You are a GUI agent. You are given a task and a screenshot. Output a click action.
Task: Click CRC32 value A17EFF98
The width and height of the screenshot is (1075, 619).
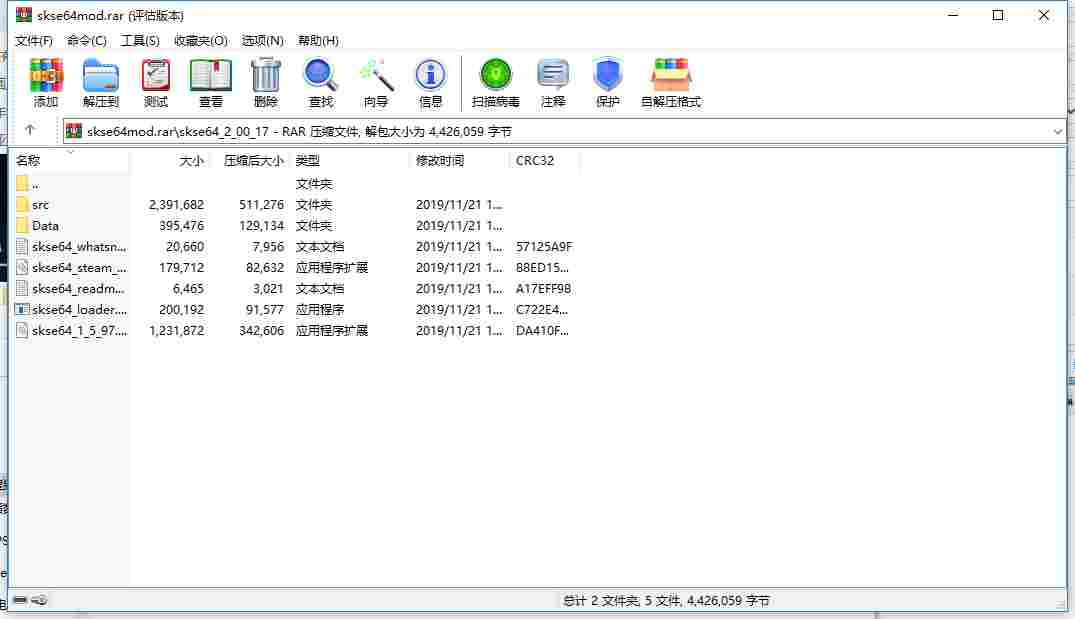click(543, 289)
